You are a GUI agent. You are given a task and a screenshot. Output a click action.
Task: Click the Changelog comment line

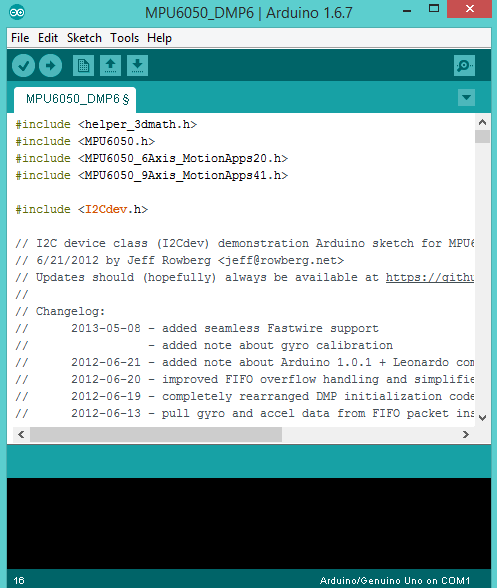tap(60, 311)
